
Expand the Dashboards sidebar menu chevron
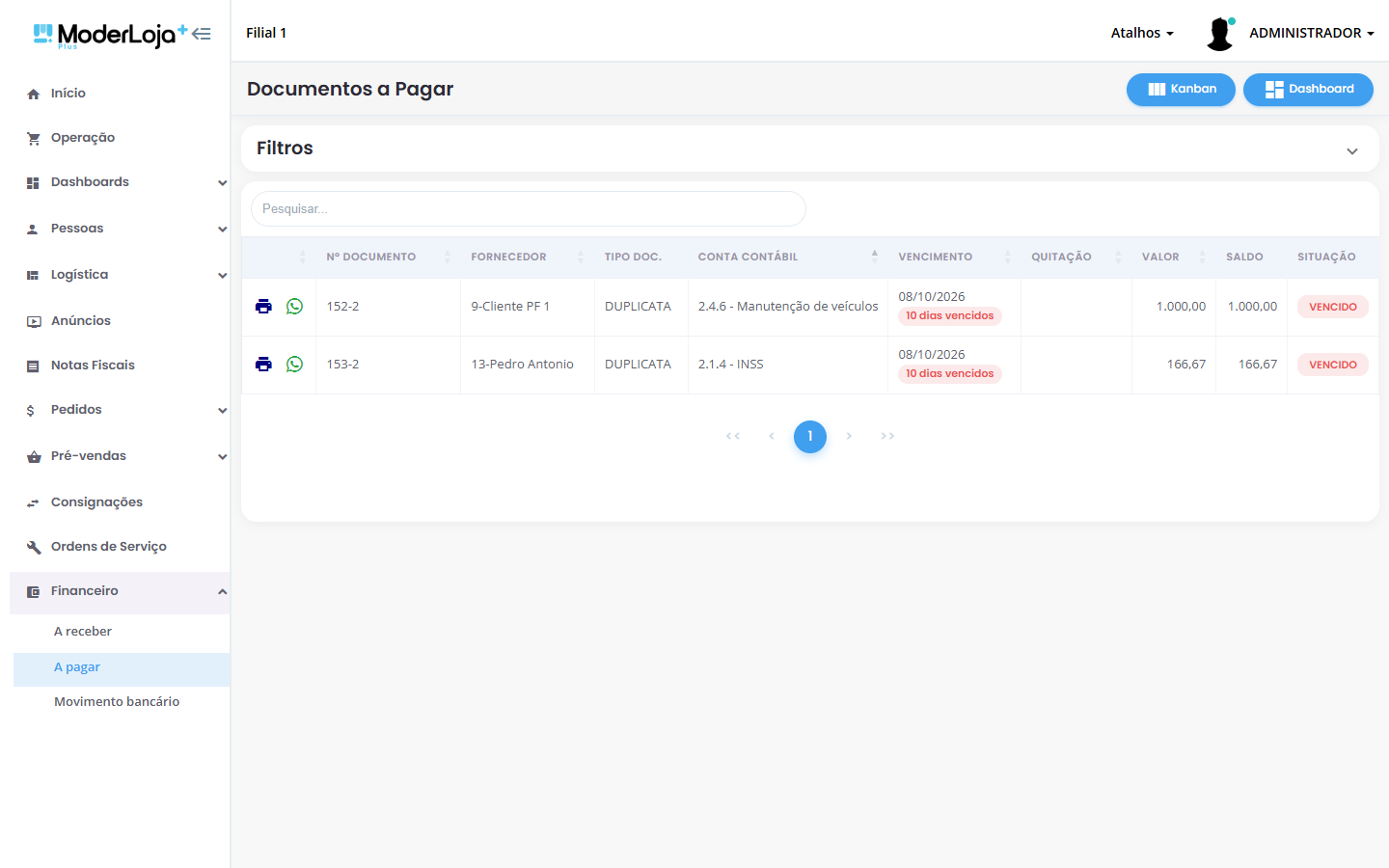click(222, 182)
